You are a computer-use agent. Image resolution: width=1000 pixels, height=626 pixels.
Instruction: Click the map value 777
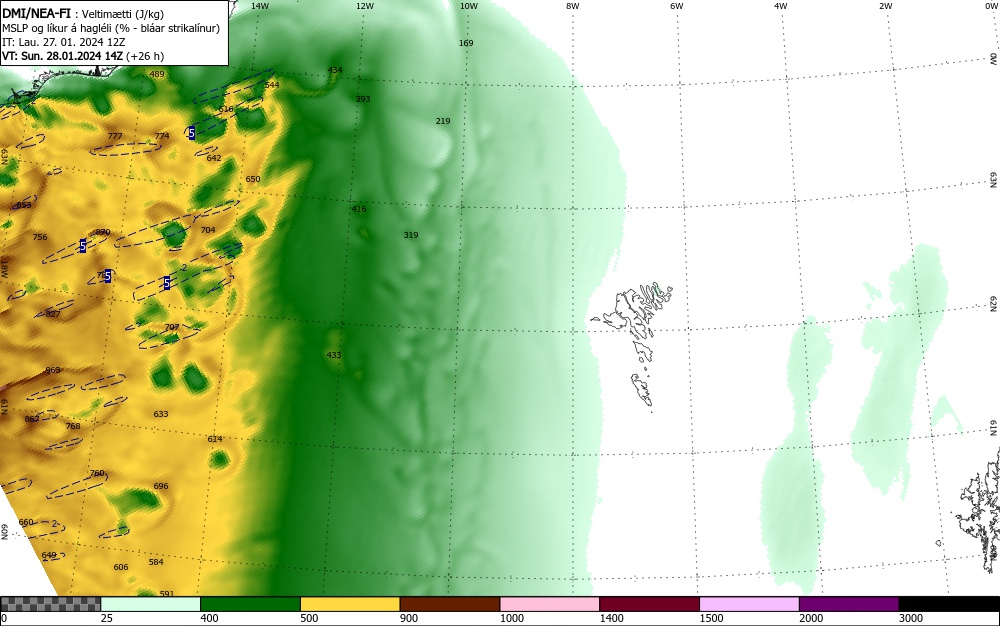tap(115, 136)
